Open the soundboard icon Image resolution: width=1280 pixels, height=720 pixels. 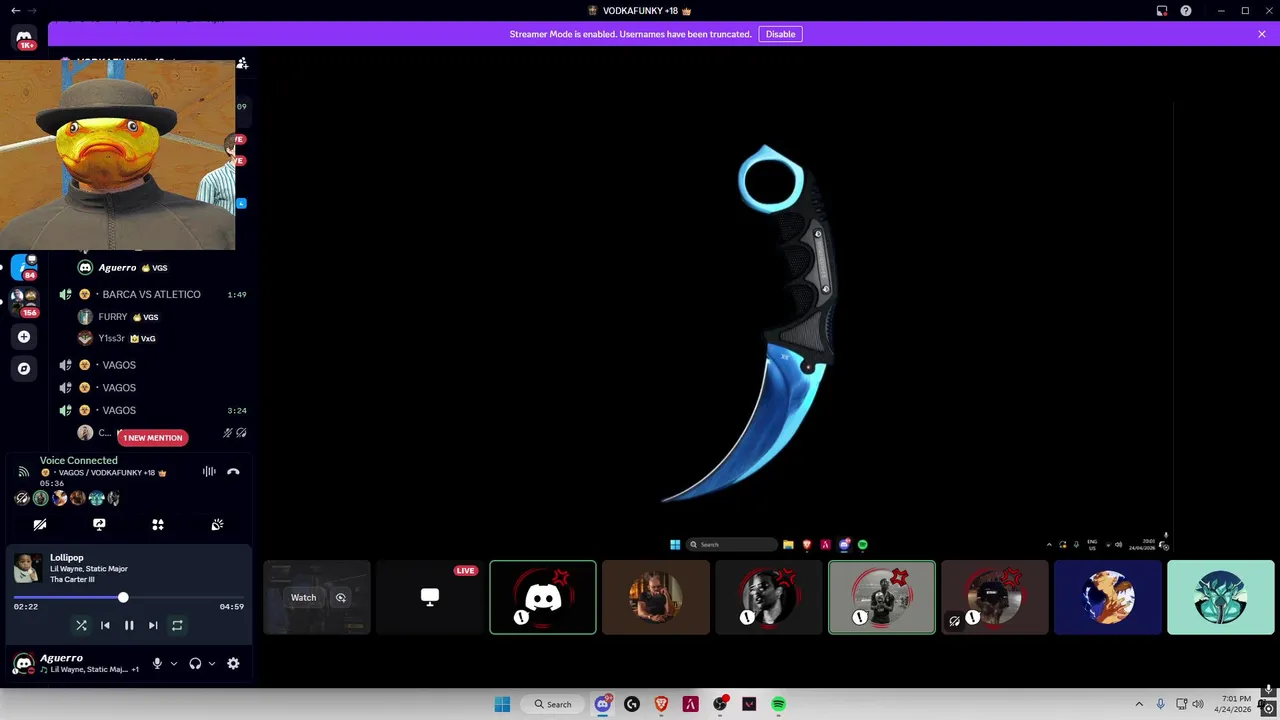click(217, 524)
